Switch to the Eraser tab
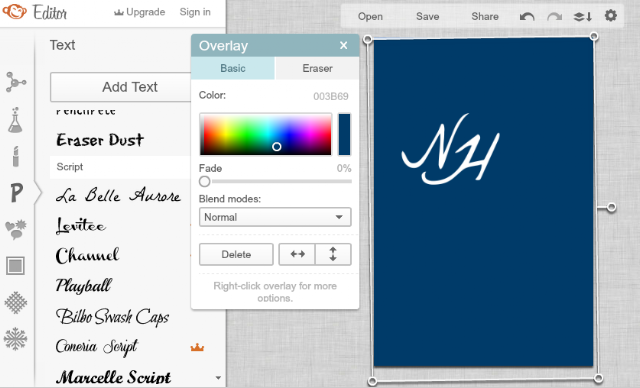The image size is (640, 388). point(317,68)
